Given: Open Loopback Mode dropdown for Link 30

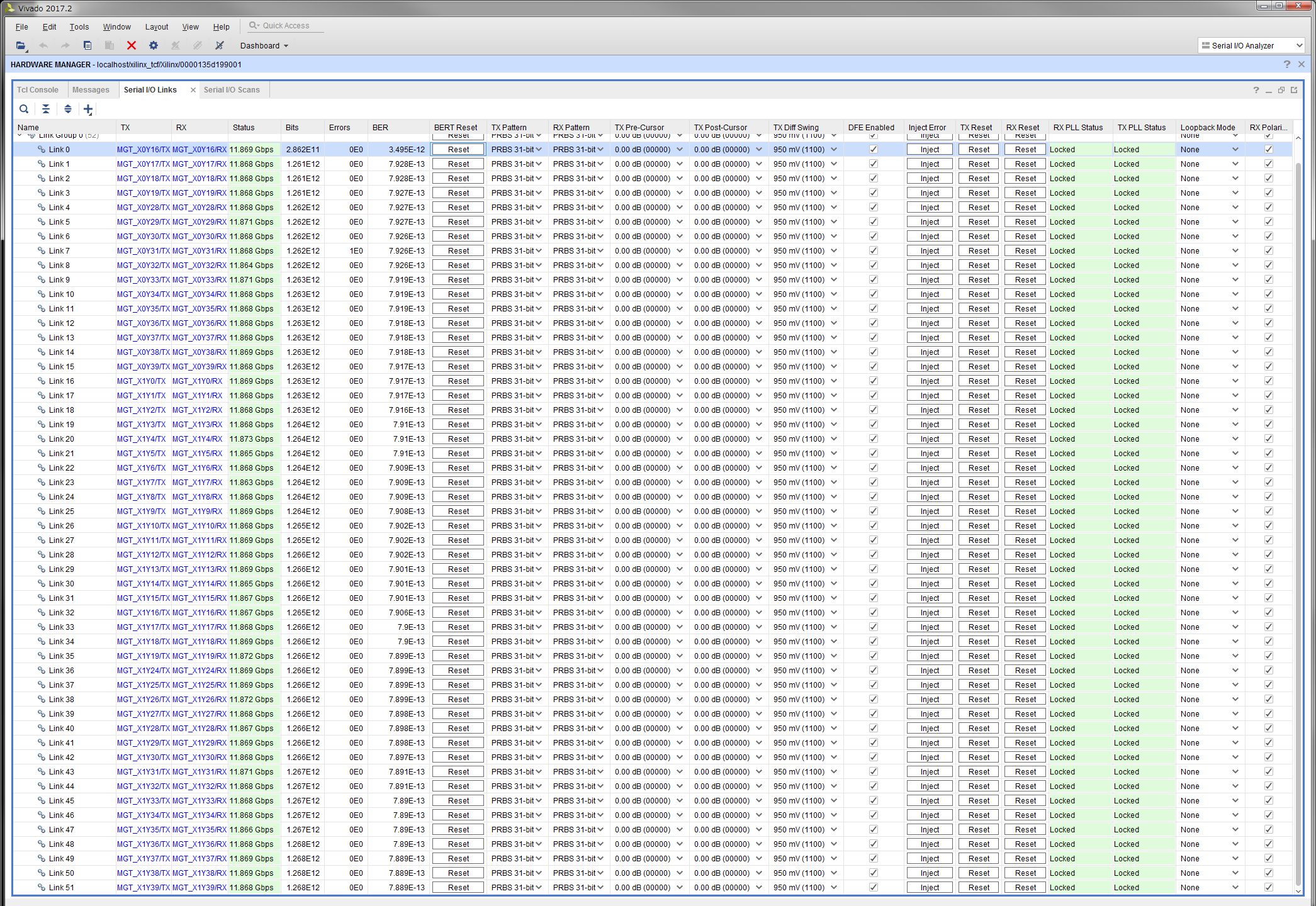Looking at the screenshot, I should (1235, 584).
